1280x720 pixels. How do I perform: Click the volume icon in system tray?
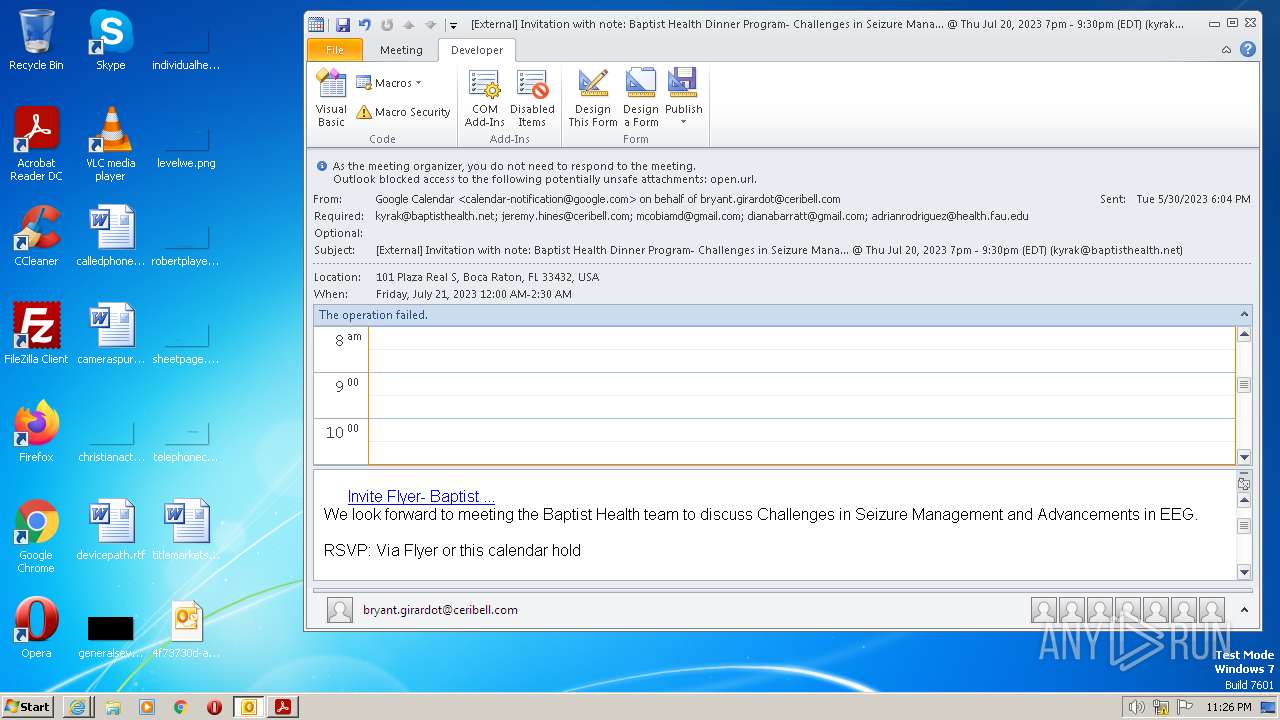tap(1136, 707)
